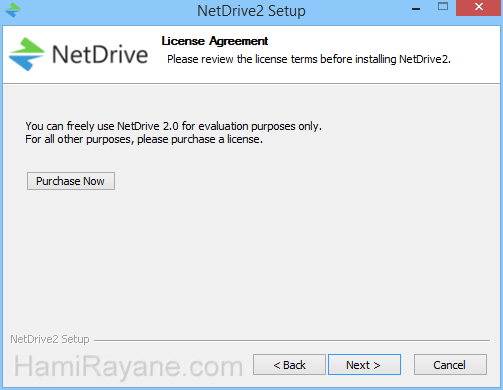This screenshot has height=390, width=503.
Task: Click the Purchase Now button
Action: point(71,181)
